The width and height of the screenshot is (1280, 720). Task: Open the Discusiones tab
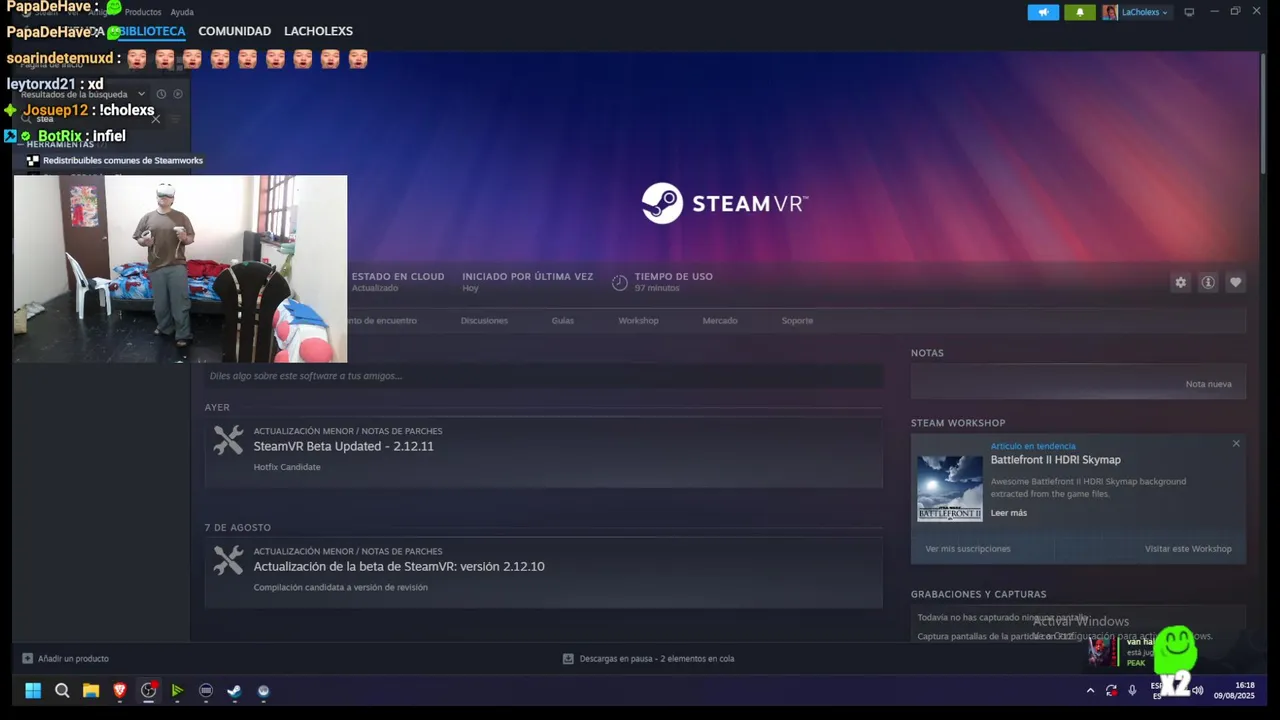(x=484, y=321)
